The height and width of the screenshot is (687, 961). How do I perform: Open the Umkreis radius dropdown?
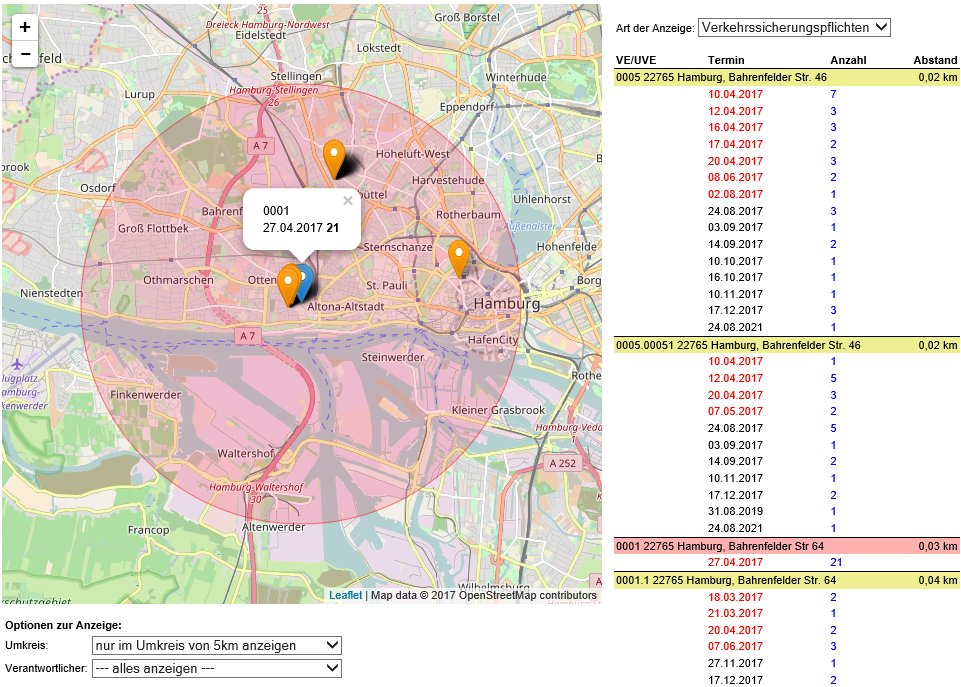click(x=216, y=645)
